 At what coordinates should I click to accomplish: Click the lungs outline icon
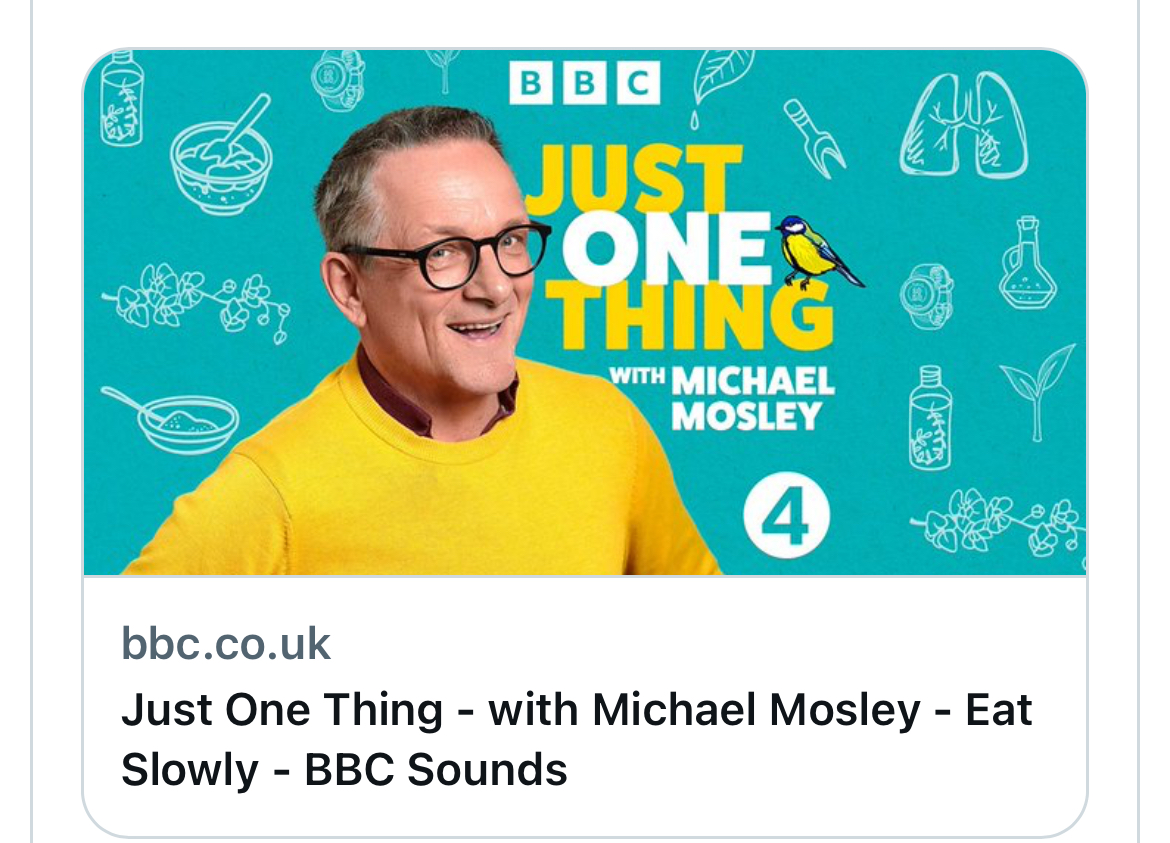click(x=963, y=125)
